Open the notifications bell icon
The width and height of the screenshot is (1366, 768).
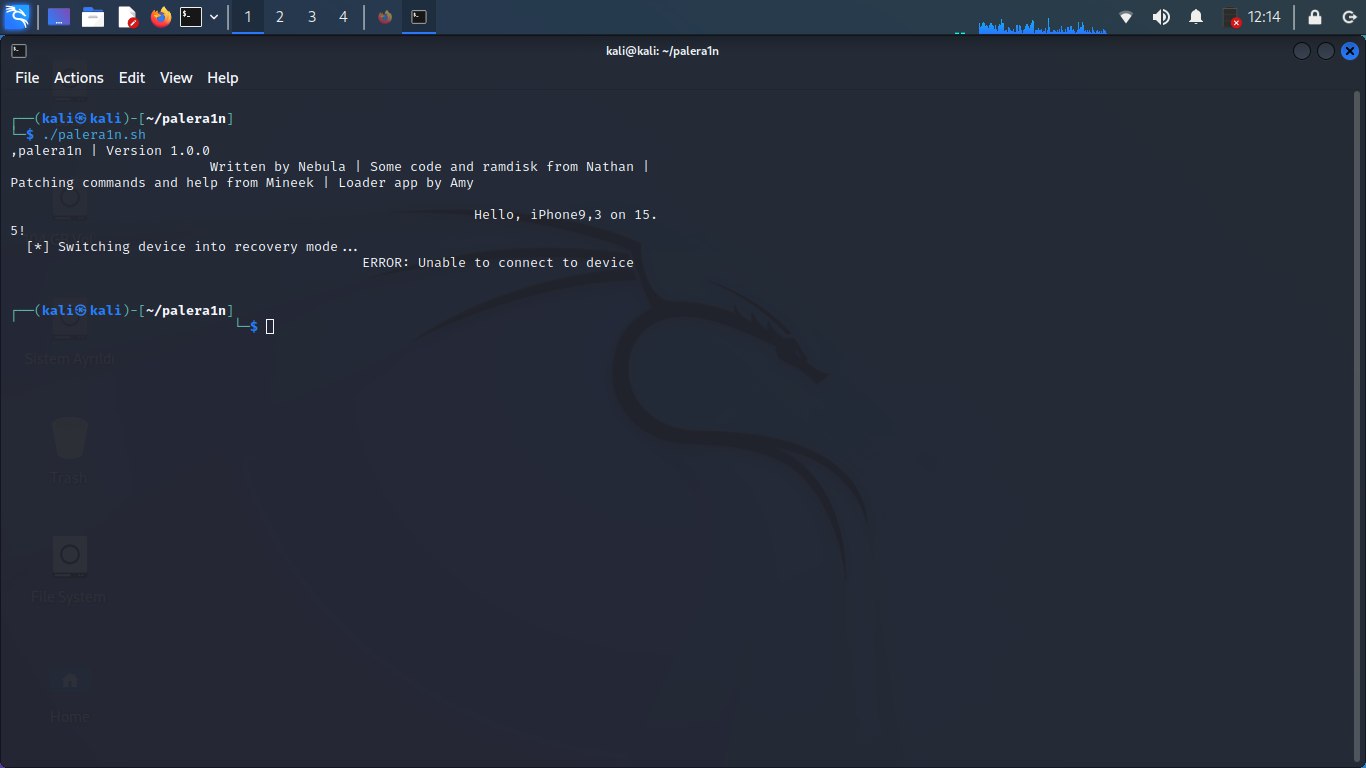(1196, 16)
